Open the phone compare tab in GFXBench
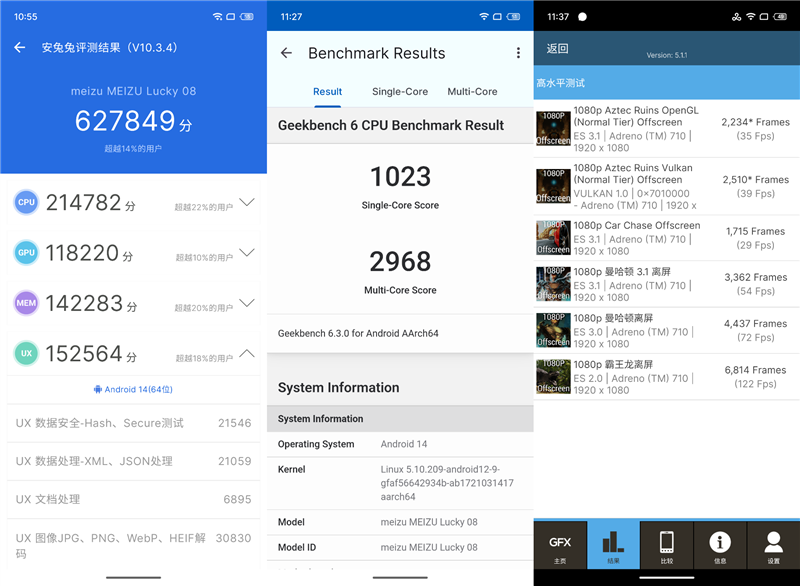800x586 pixels. (x=667, y=545)
